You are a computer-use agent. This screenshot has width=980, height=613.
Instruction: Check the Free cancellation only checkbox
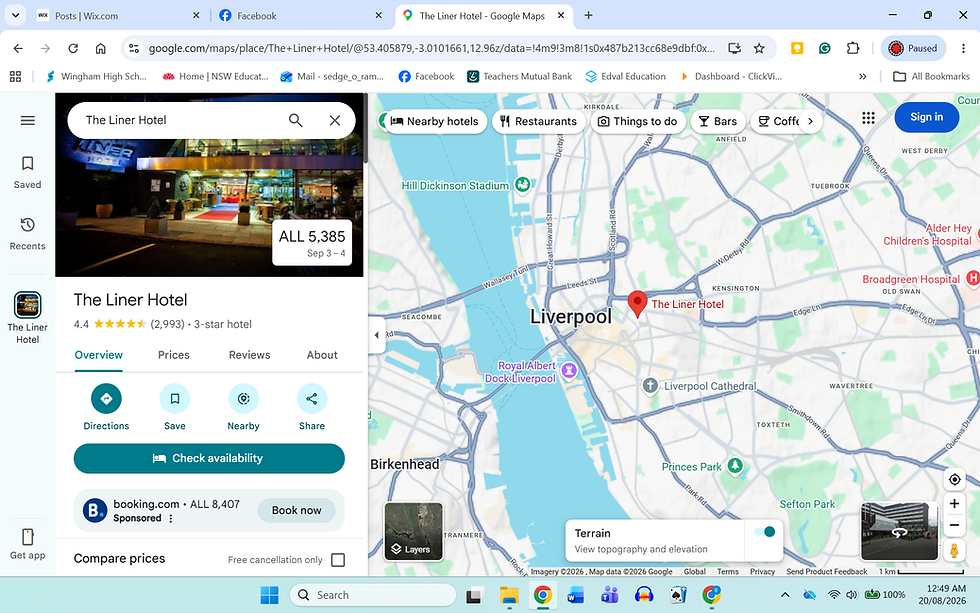[x=338, y=560]
